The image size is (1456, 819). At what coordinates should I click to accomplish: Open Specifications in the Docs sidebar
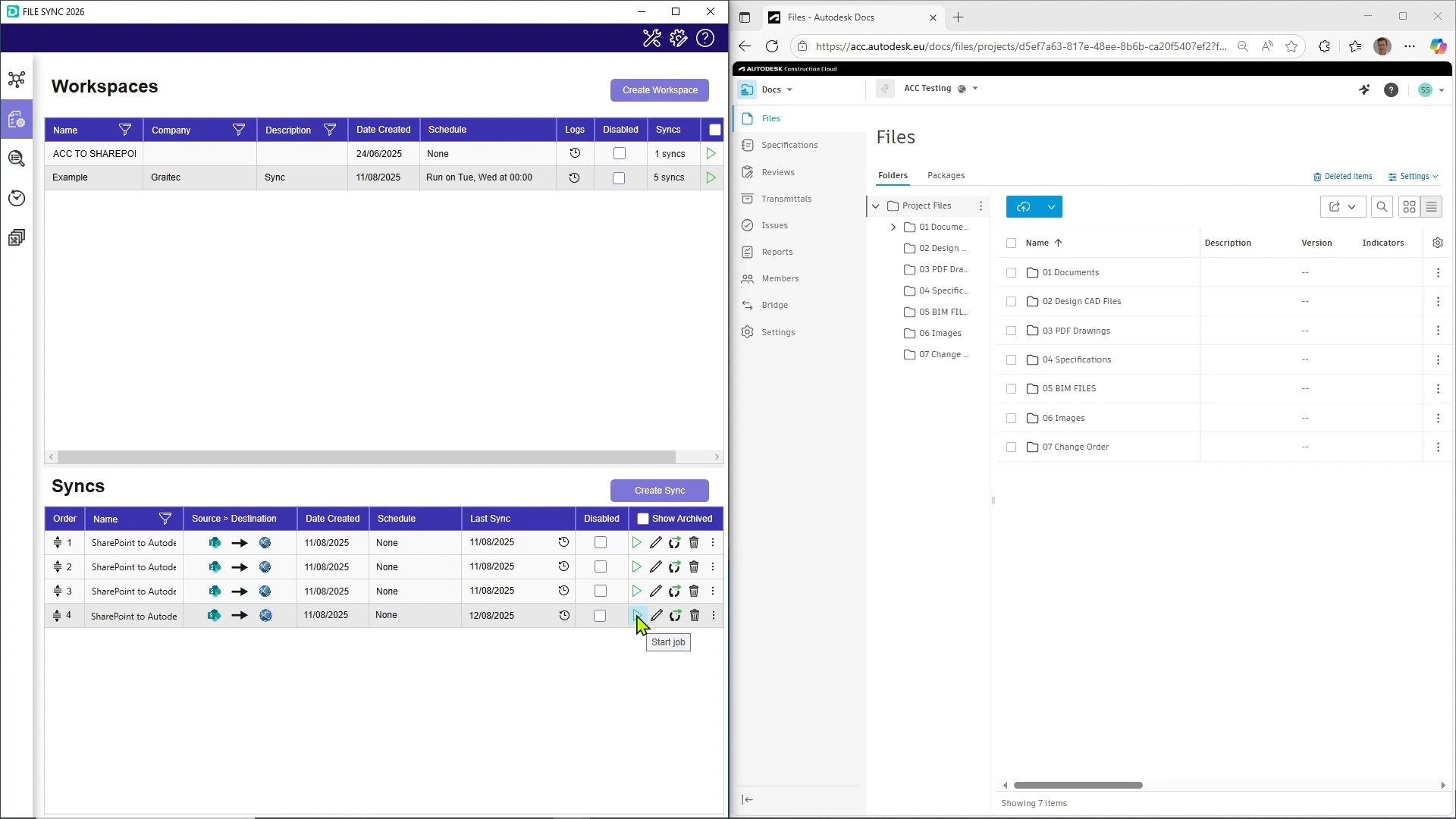(x=789, y=145)
